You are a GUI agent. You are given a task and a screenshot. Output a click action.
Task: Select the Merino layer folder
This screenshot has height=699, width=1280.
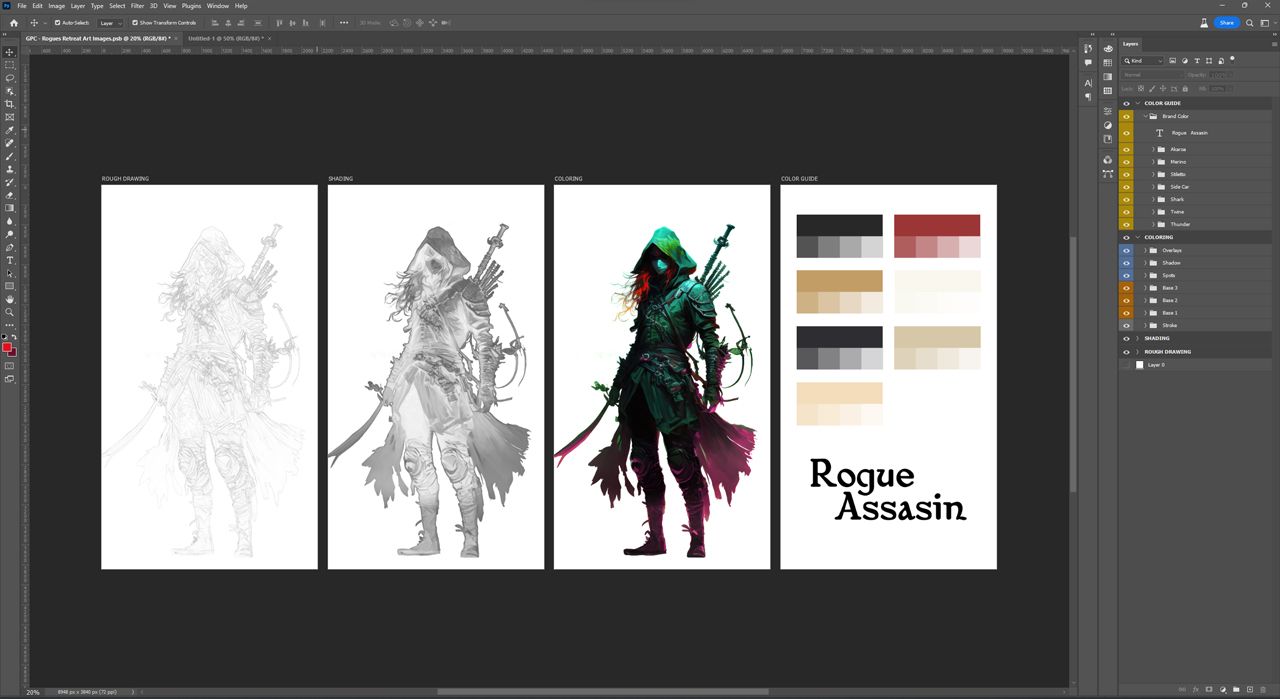point(1205,162)
